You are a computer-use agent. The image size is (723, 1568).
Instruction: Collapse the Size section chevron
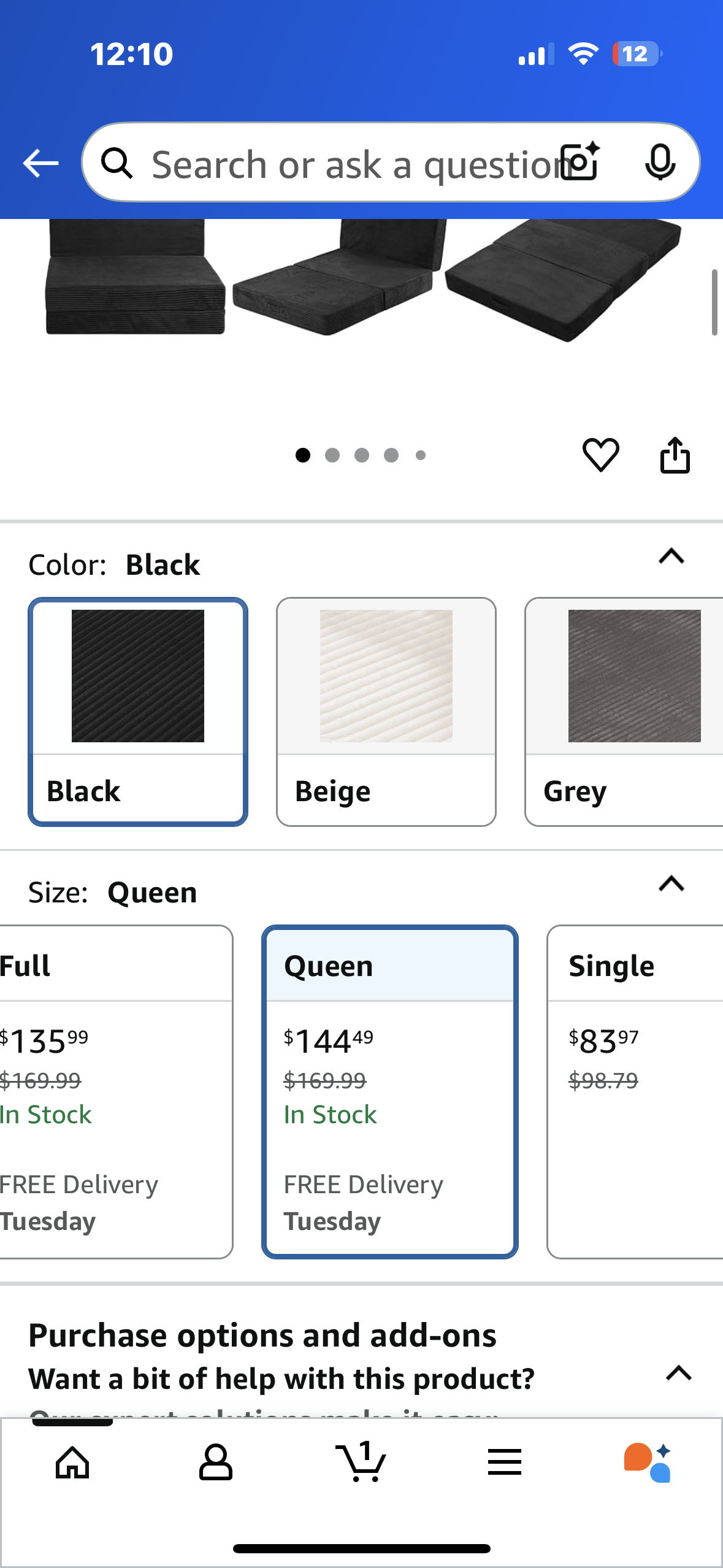coord(671,884)
